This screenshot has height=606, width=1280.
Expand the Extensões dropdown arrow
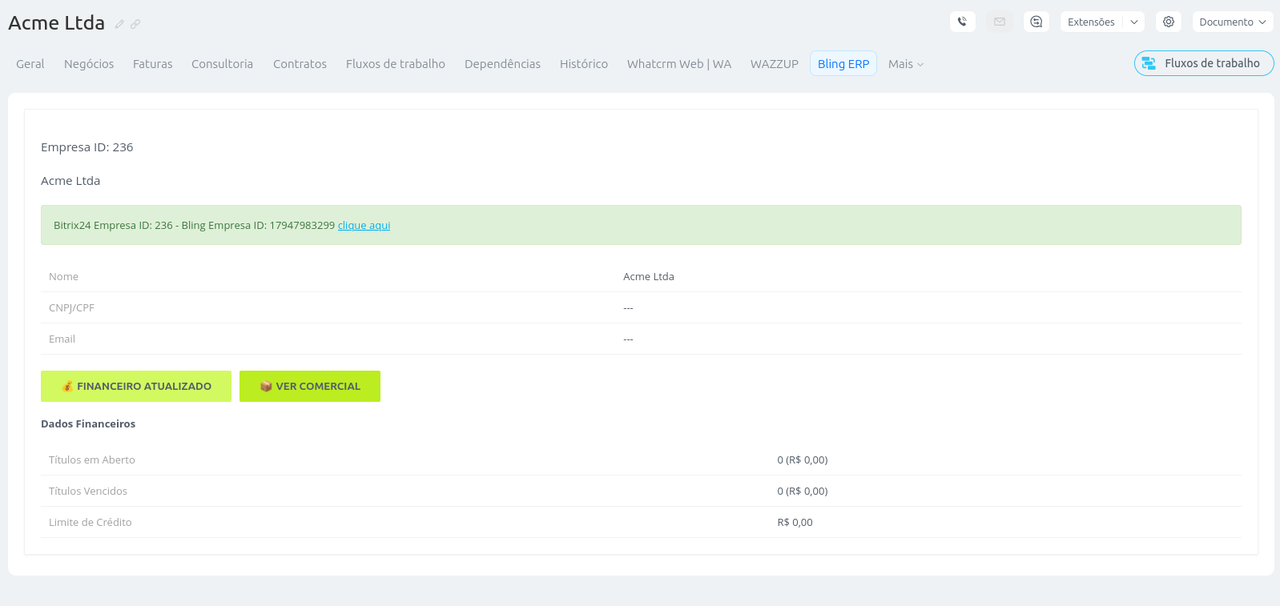pyautogui.click(x=1134, y=22)
